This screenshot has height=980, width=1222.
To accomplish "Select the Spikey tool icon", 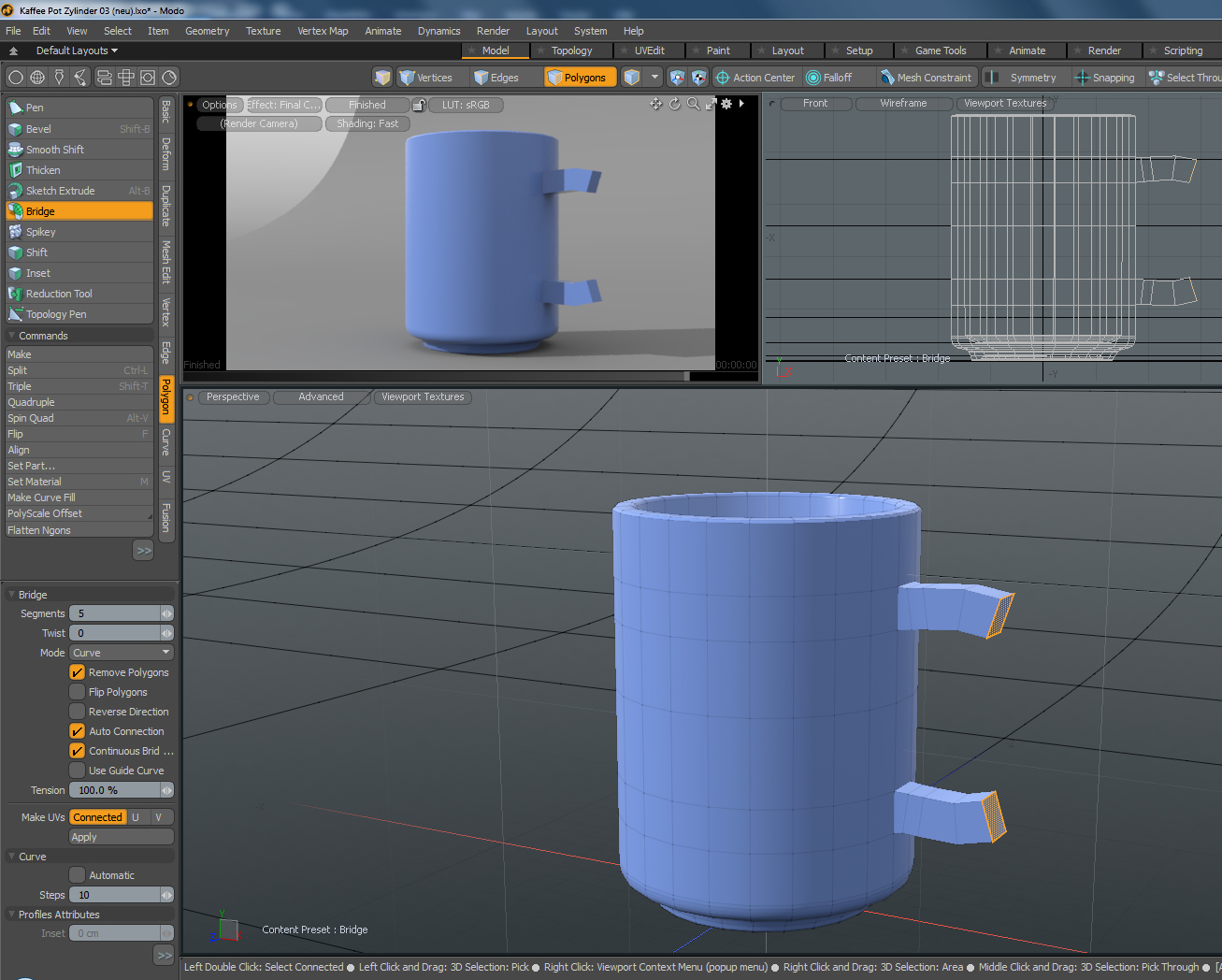I will point(16,232).
